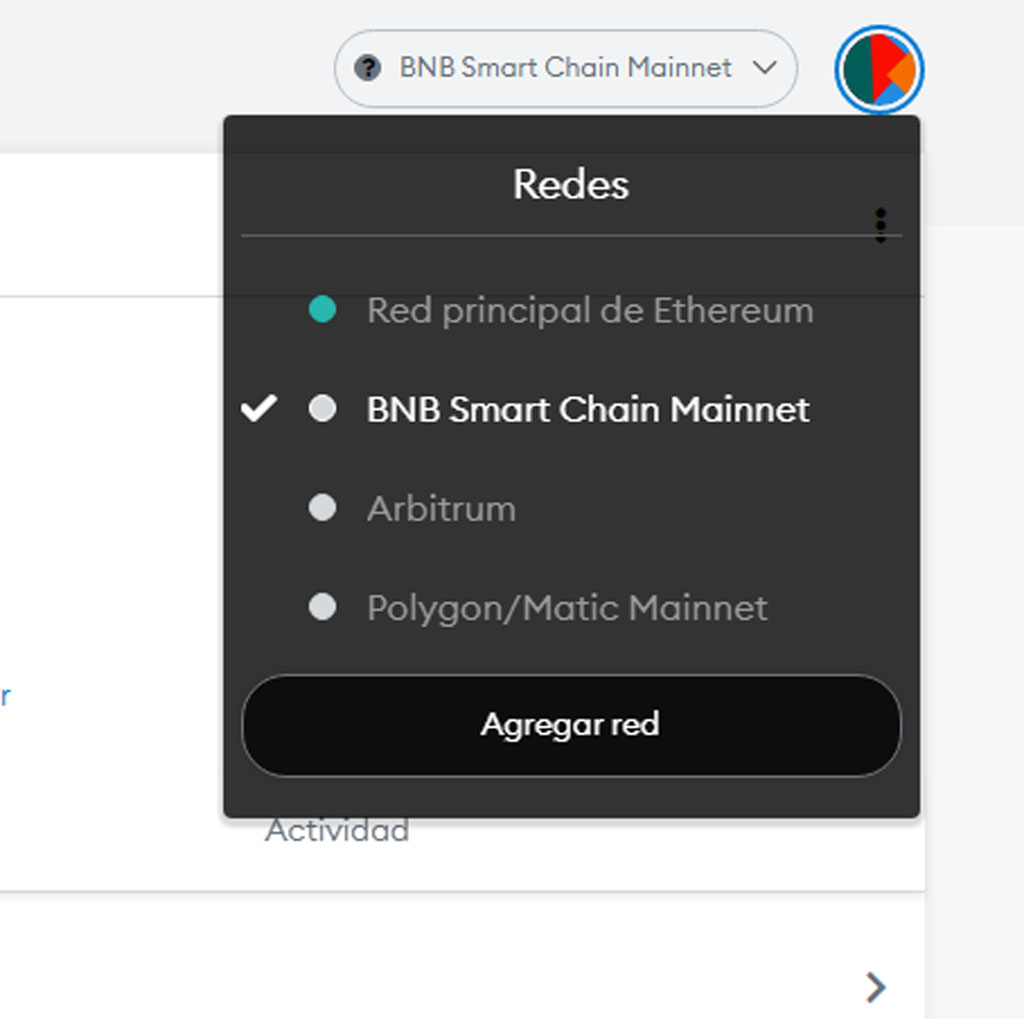The width and height of the screenshot is (1024, 1019).
Task: Expand the right chevron at bottom
Action: pos(876,987)
